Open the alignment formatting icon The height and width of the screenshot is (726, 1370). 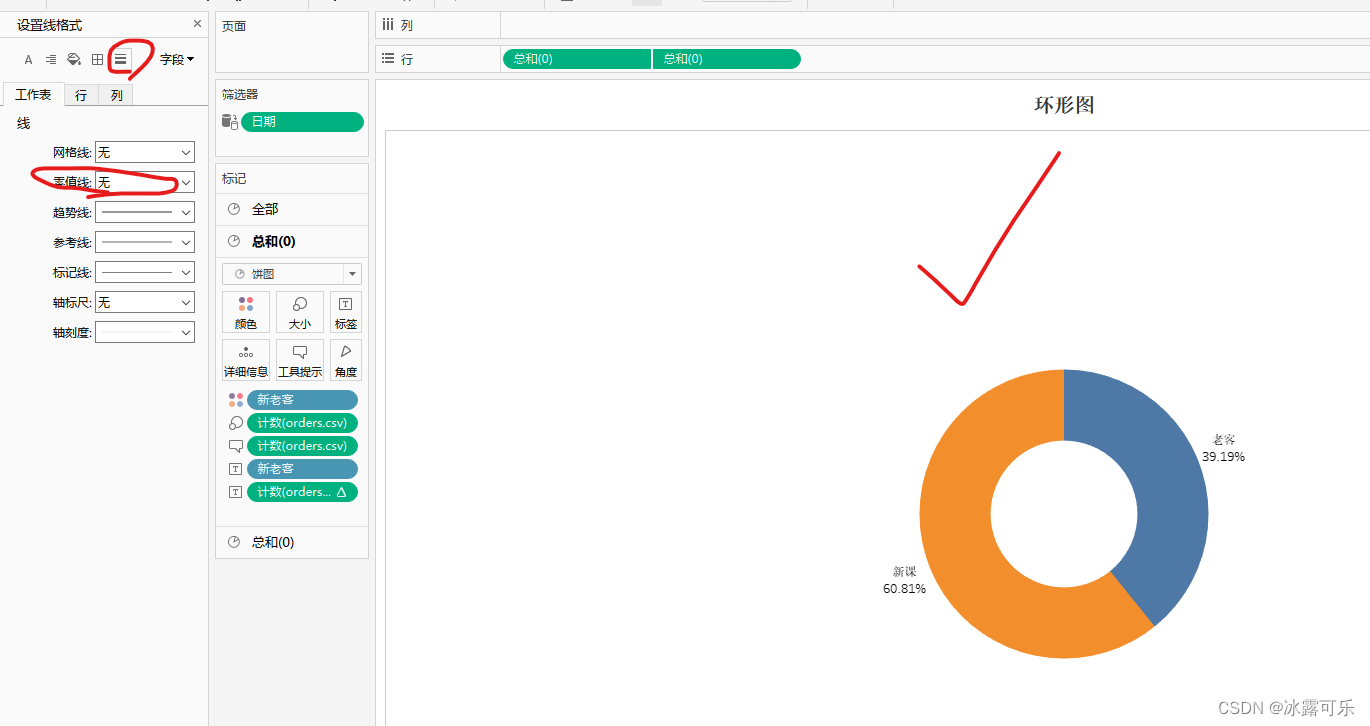(x=51, y=60)
